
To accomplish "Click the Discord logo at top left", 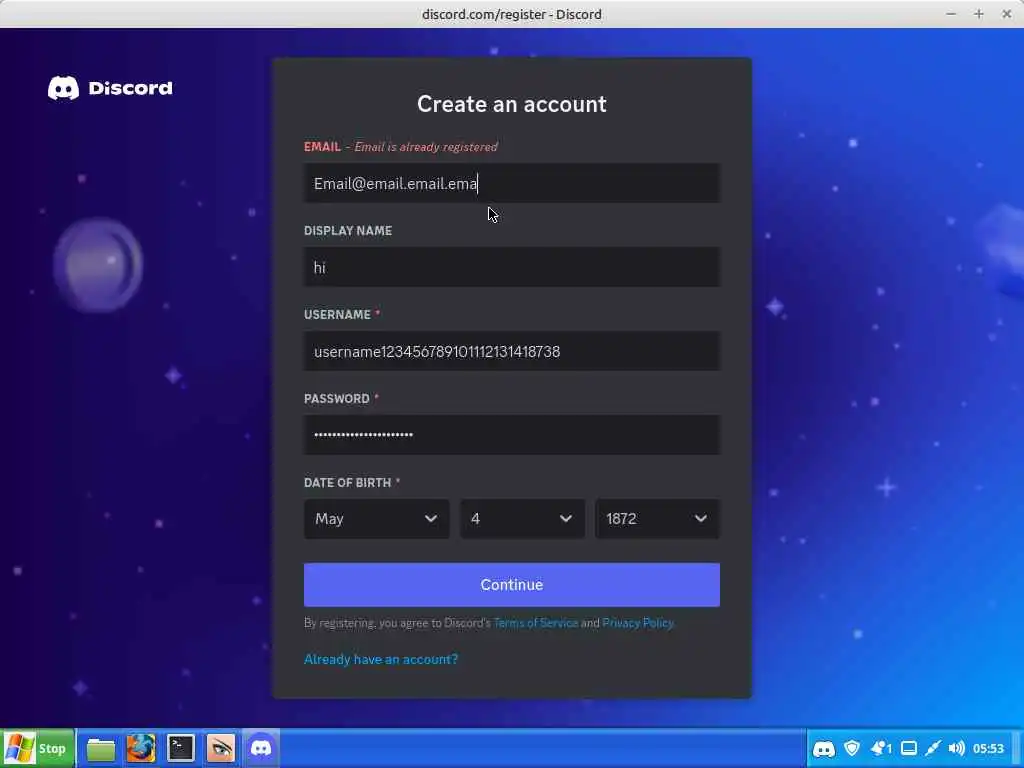I will pos(110,88).
